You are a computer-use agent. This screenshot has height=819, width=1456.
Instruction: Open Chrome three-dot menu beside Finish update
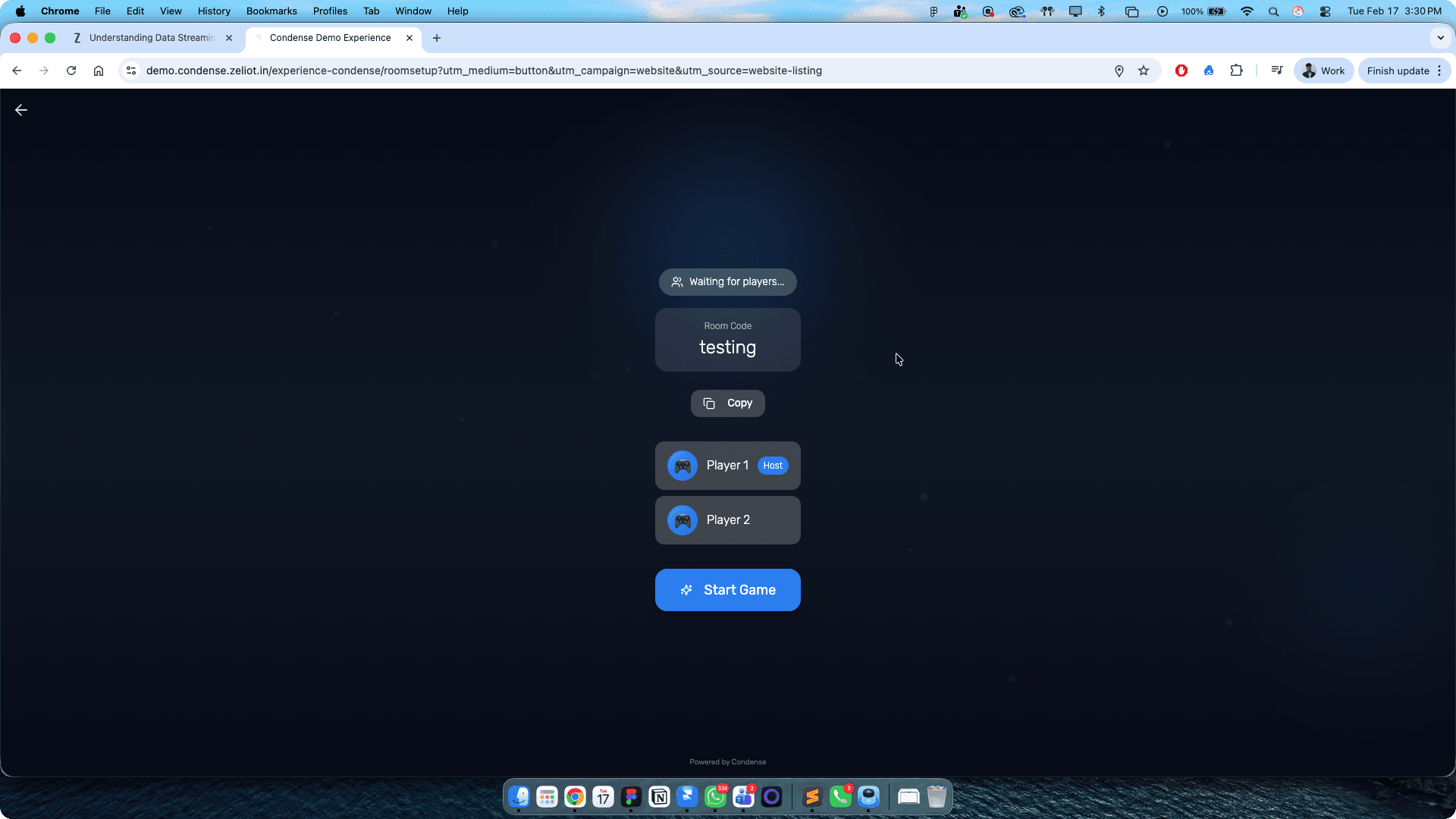click(x=1439, y=71)
